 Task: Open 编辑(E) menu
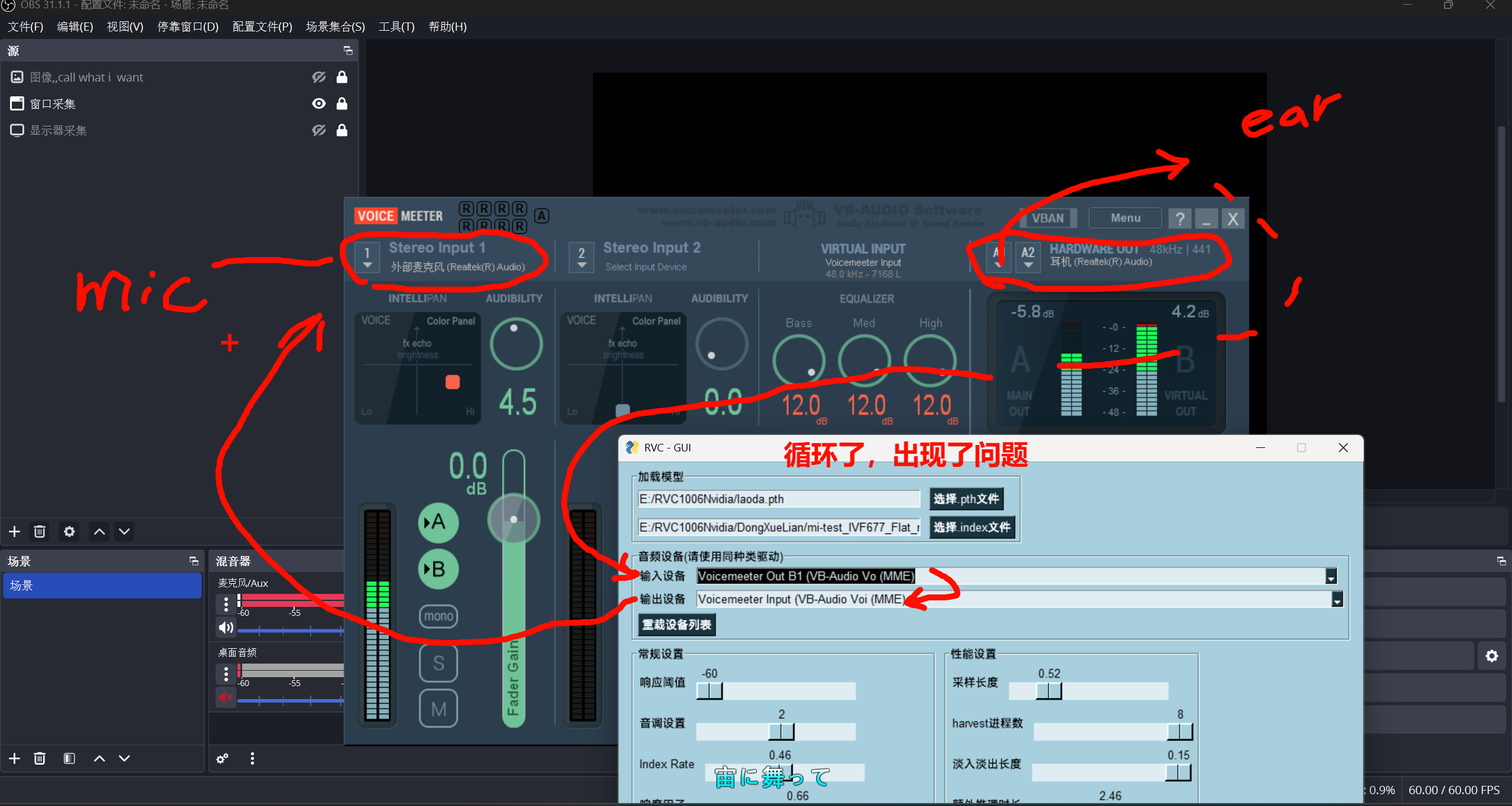click(75, 27)
